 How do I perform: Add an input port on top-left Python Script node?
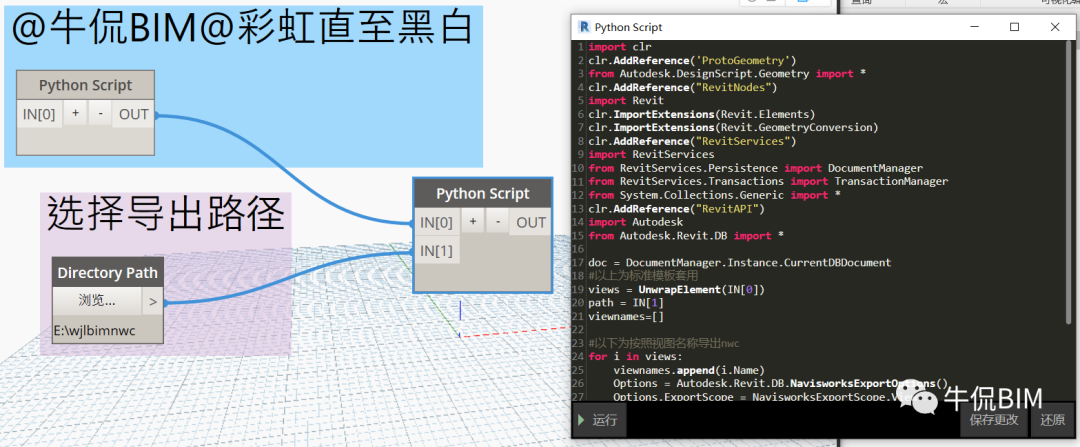[x=75, y=114]
